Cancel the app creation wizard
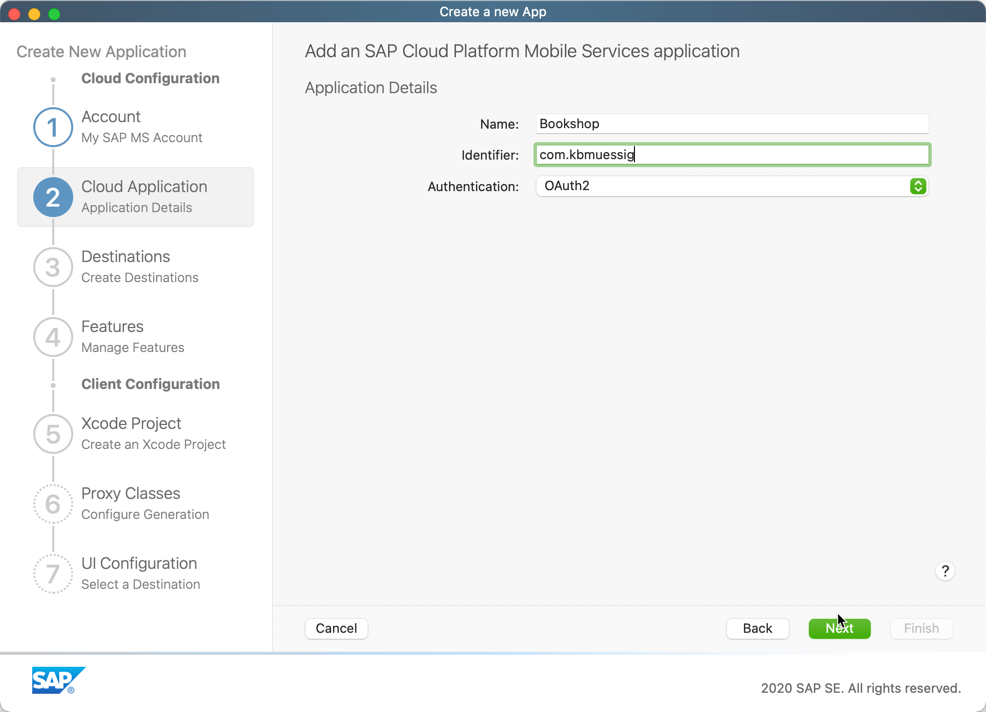986x712 pixels. tap(336, 628)
